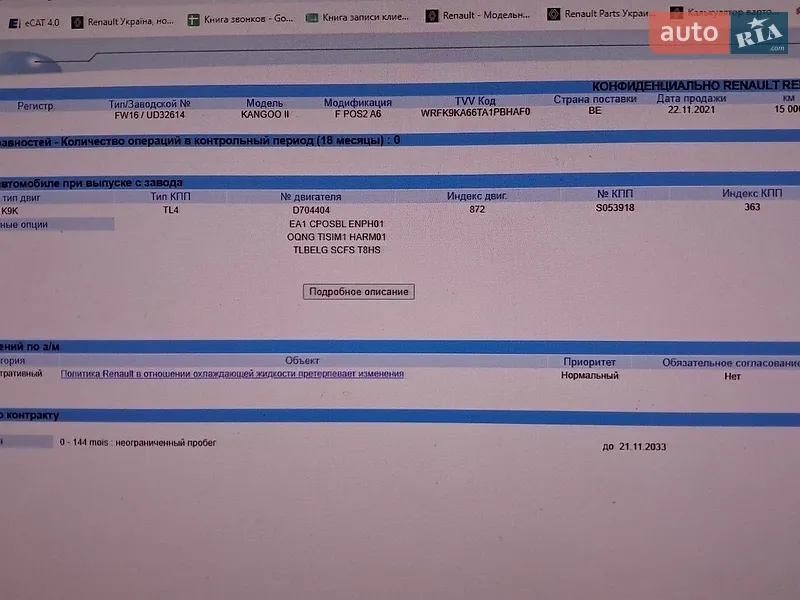
Task: Click the Книга записи клиентов table icon
Action: pos(312,18)
